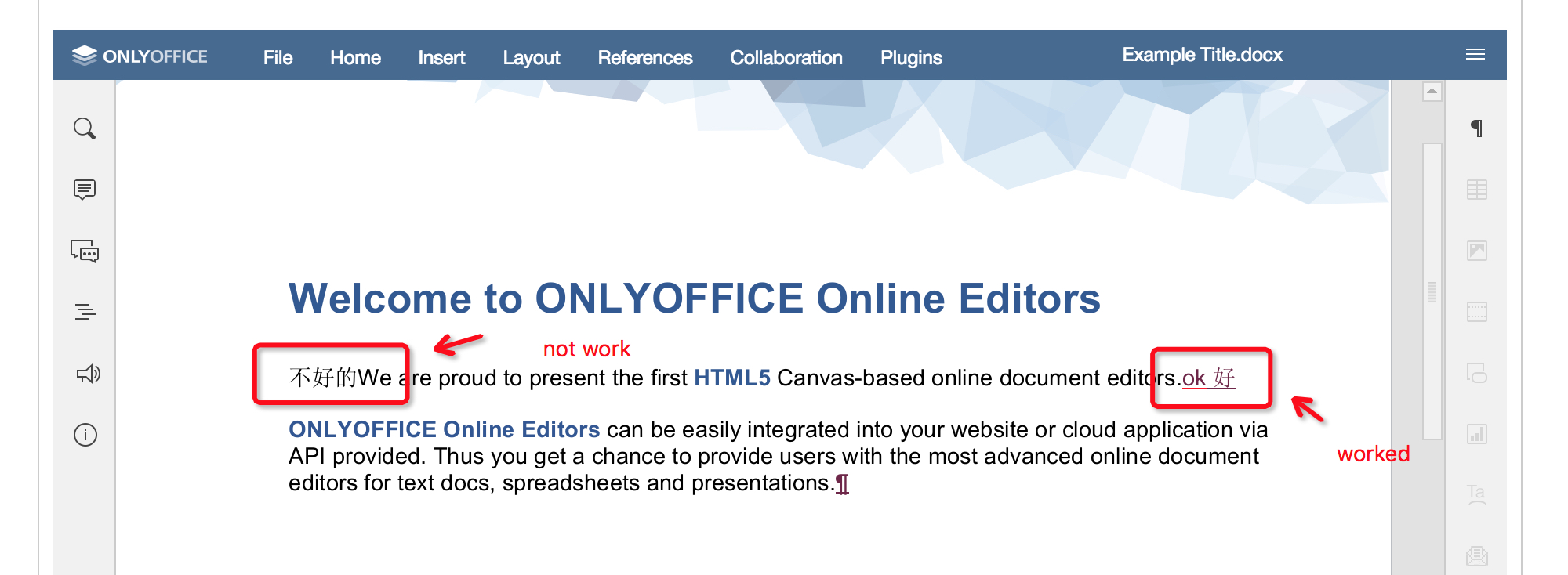Open the Search panel icon
This screenshot has height=575, width=1568.
tap(85, 128)
